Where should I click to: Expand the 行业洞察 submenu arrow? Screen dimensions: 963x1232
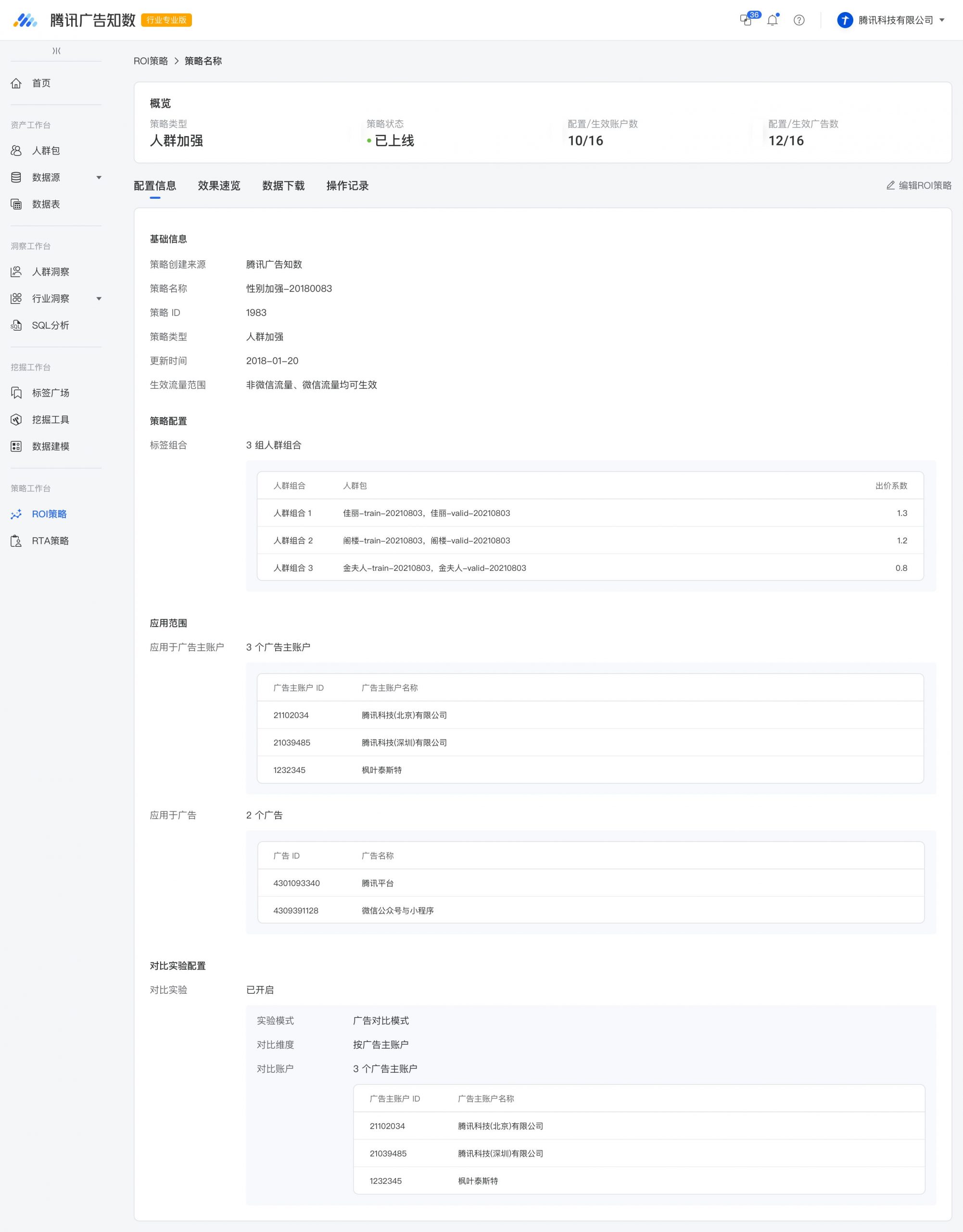(99, 298)
